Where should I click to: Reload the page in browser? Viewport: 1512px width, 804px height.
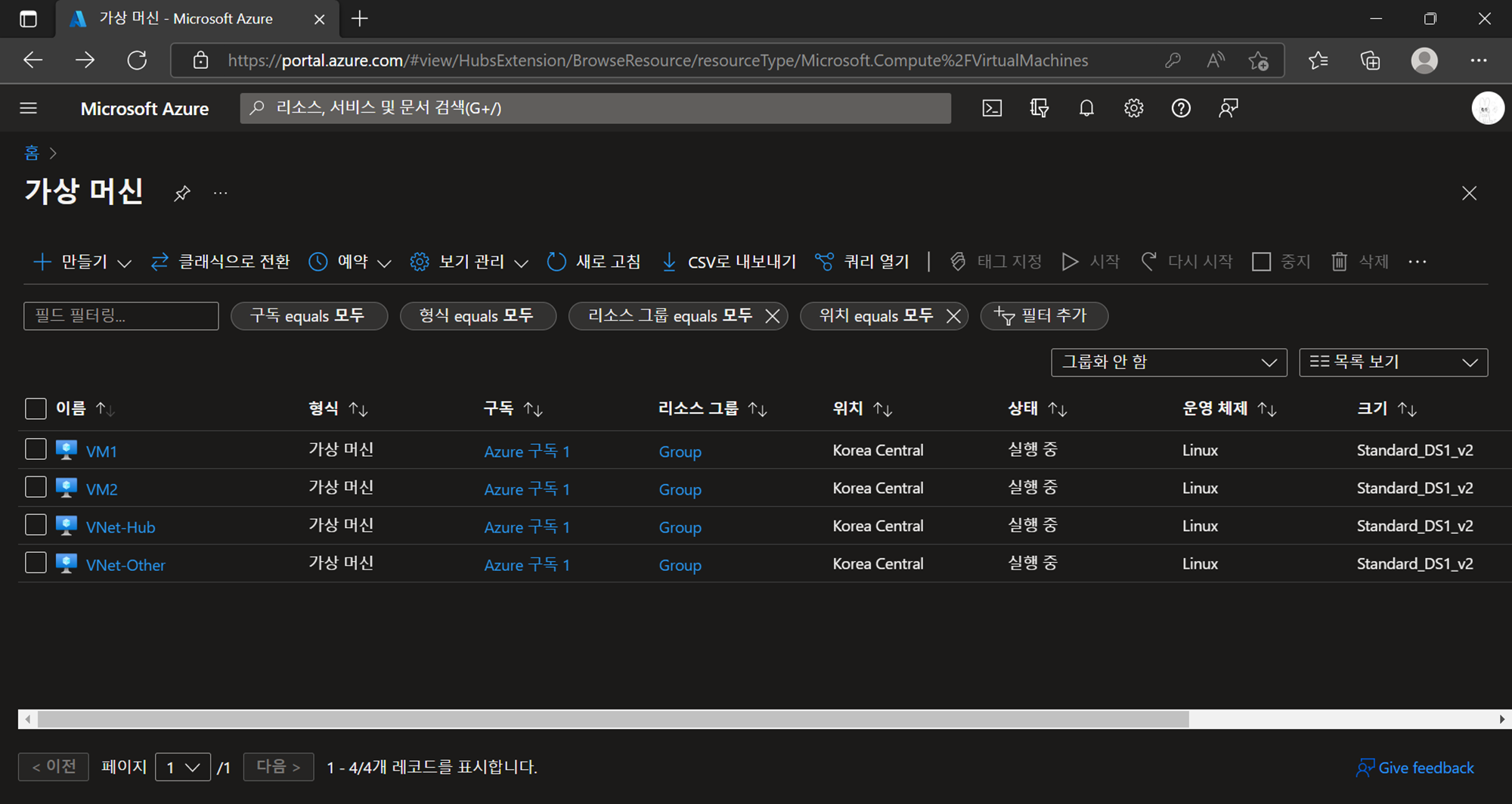137,61
